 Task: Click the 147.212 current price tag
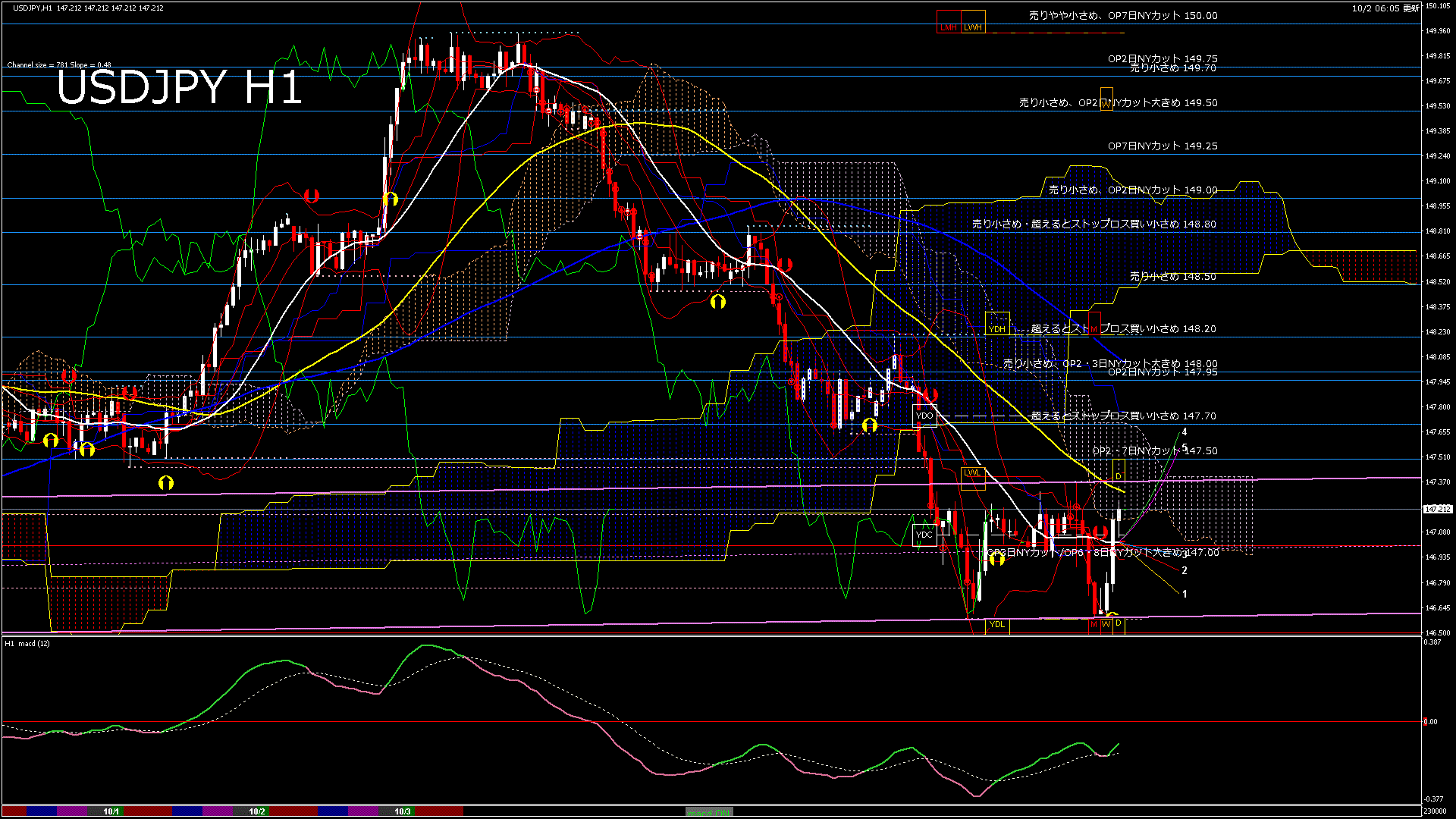[x=1438, y=509]
